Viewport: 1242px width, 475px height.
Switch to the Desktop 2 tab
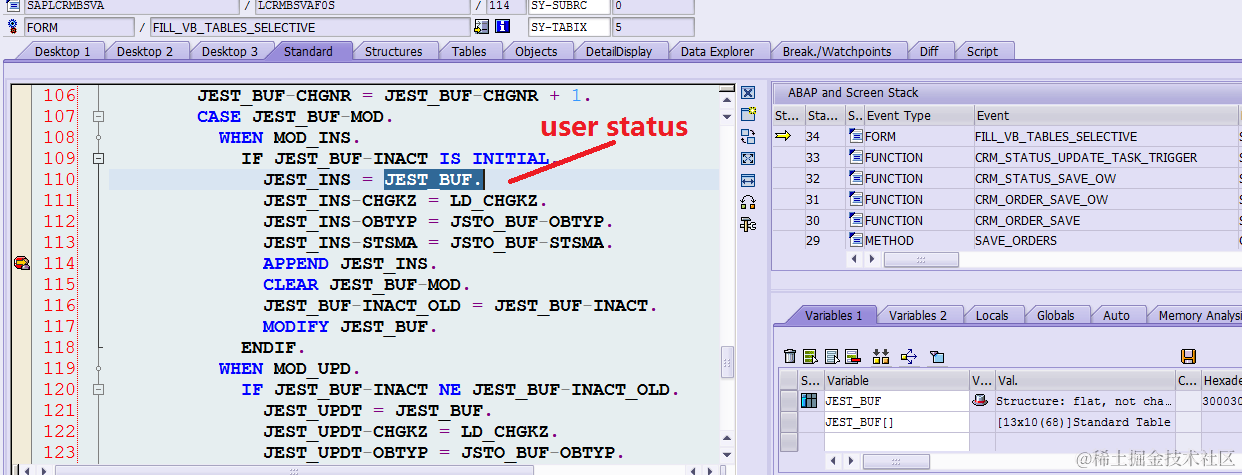(145, 51)
